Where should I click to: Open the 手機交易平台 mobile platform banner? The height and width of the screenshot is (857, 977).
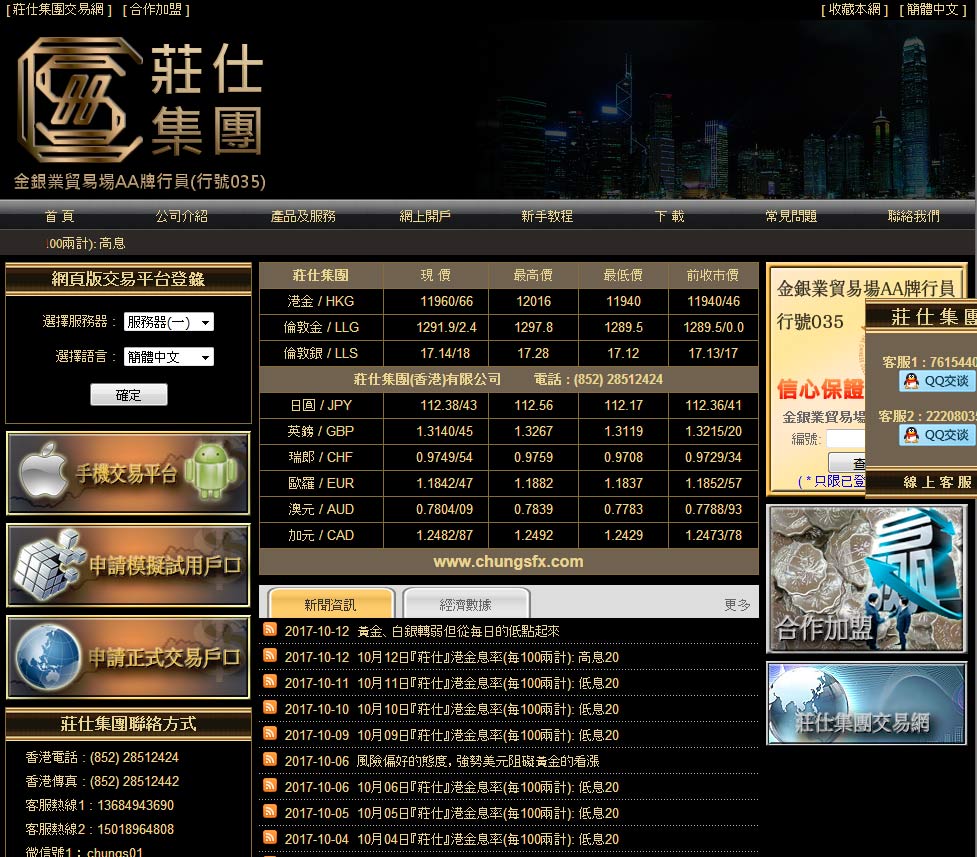128,474
